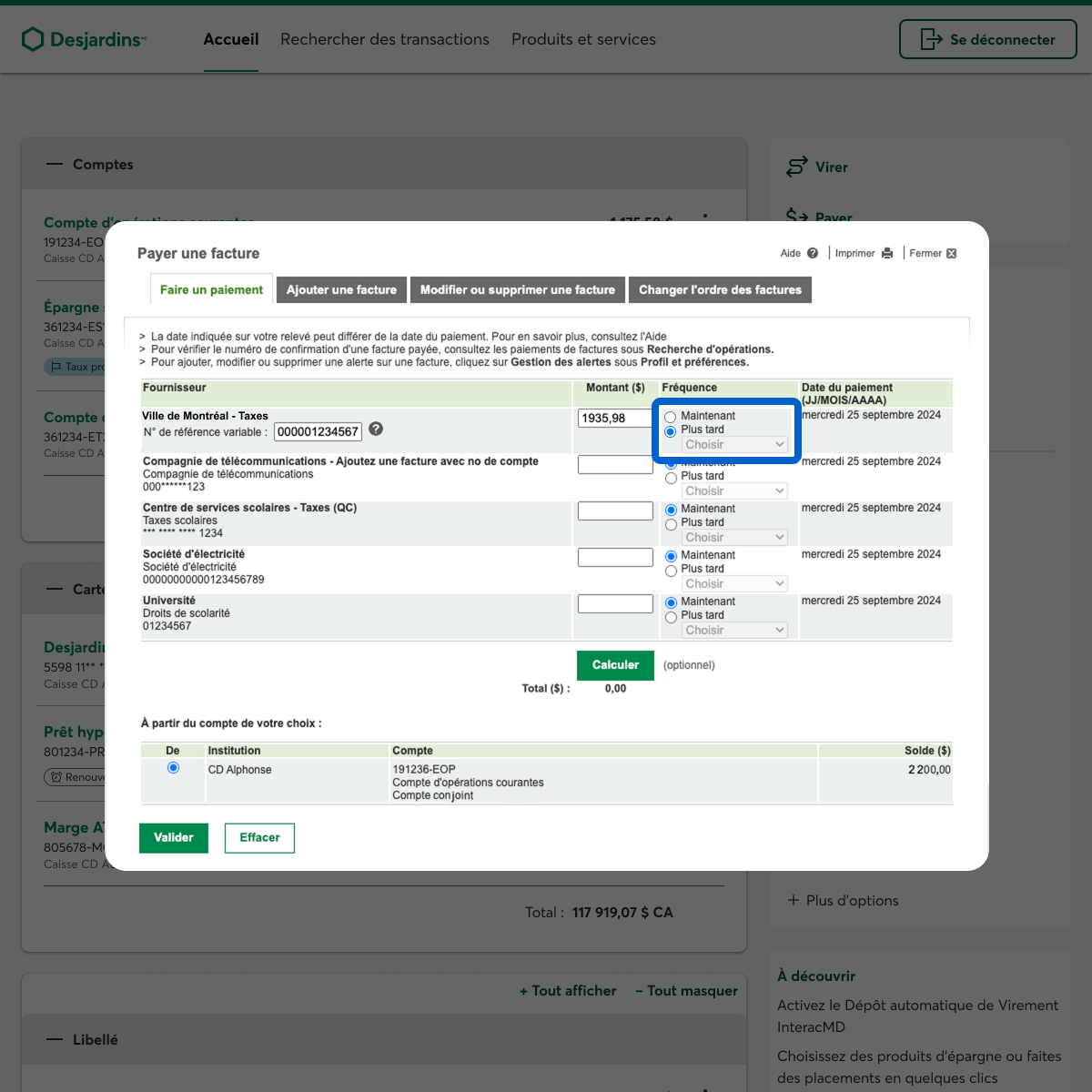Click the Calculer button

(x=615, y=665)
